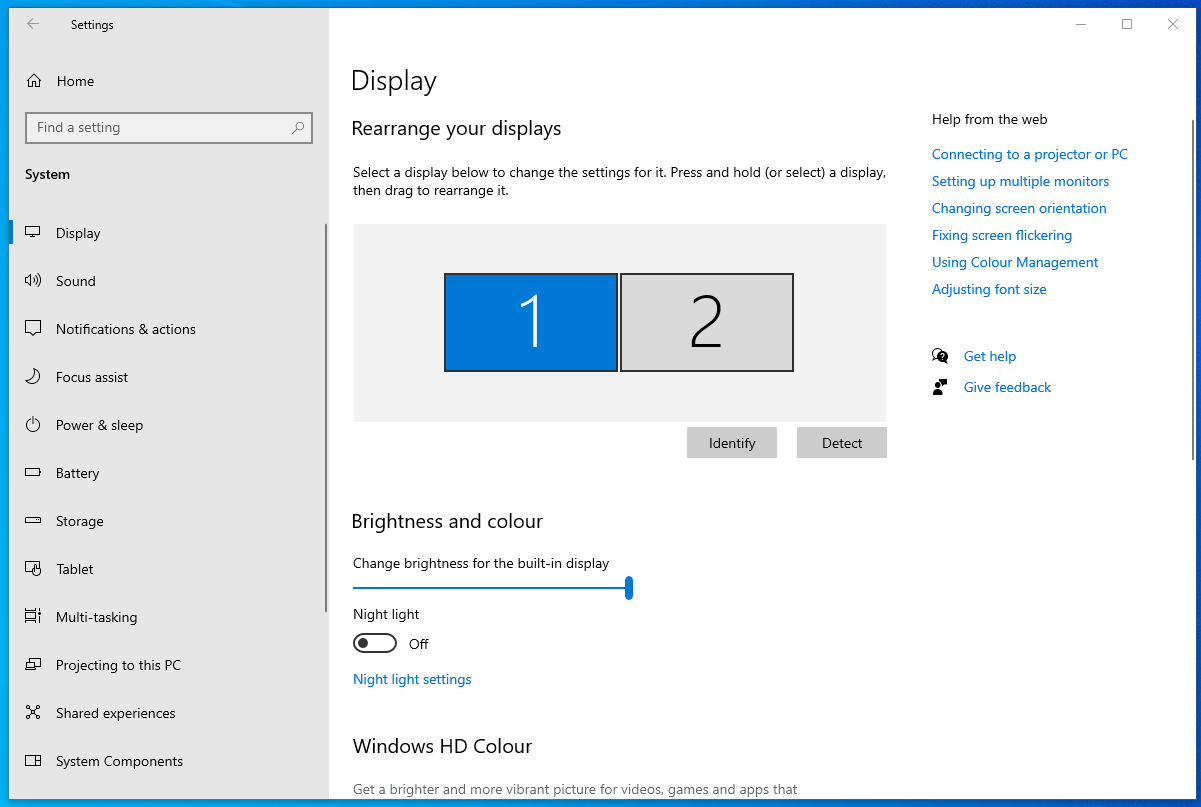Click the Get help chat icon
This screenshot has height=807, width=1201.
click(x=940, y=356)
